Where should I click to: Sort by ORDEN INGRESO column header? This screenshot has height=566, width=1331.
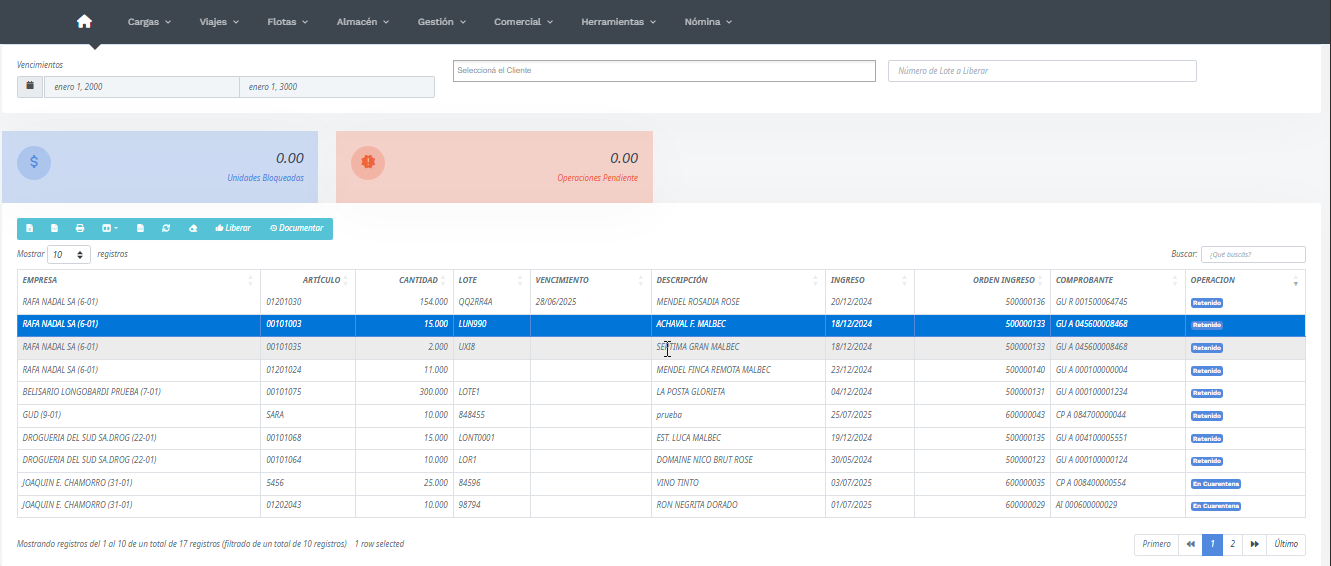click(981, 280)
